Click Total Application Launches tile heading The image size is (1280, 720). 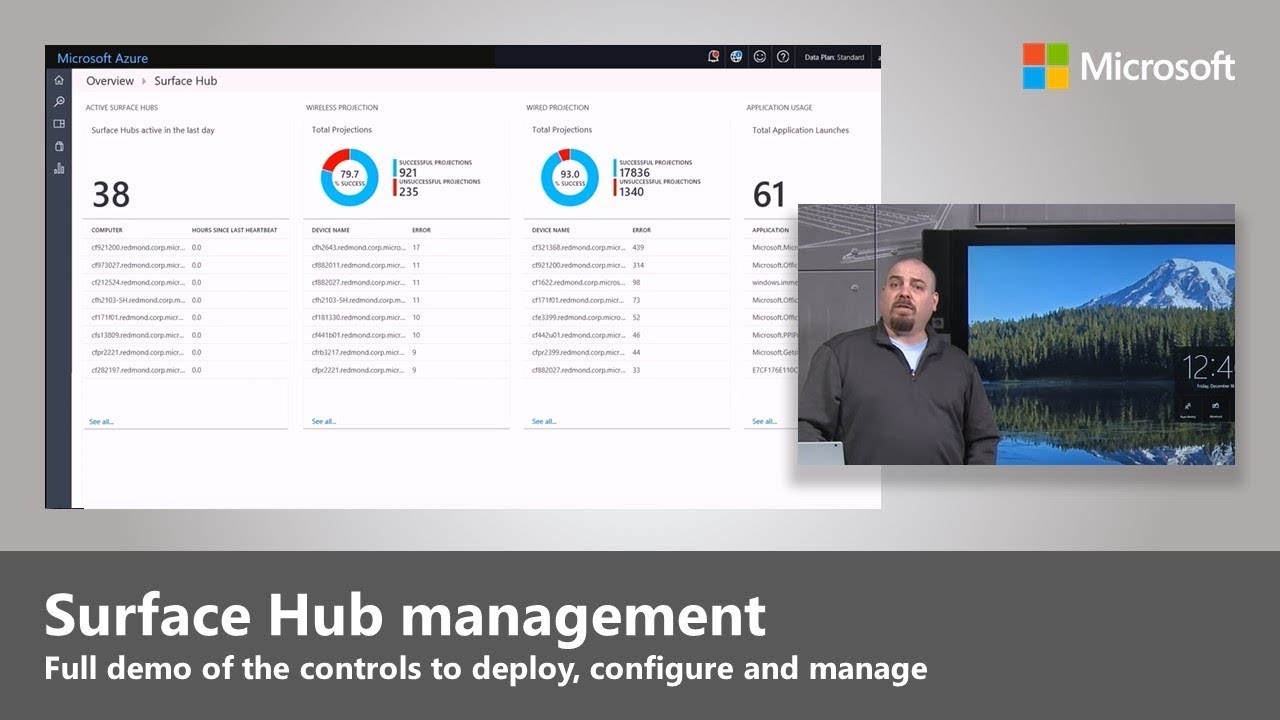click(x=801, y=130)
